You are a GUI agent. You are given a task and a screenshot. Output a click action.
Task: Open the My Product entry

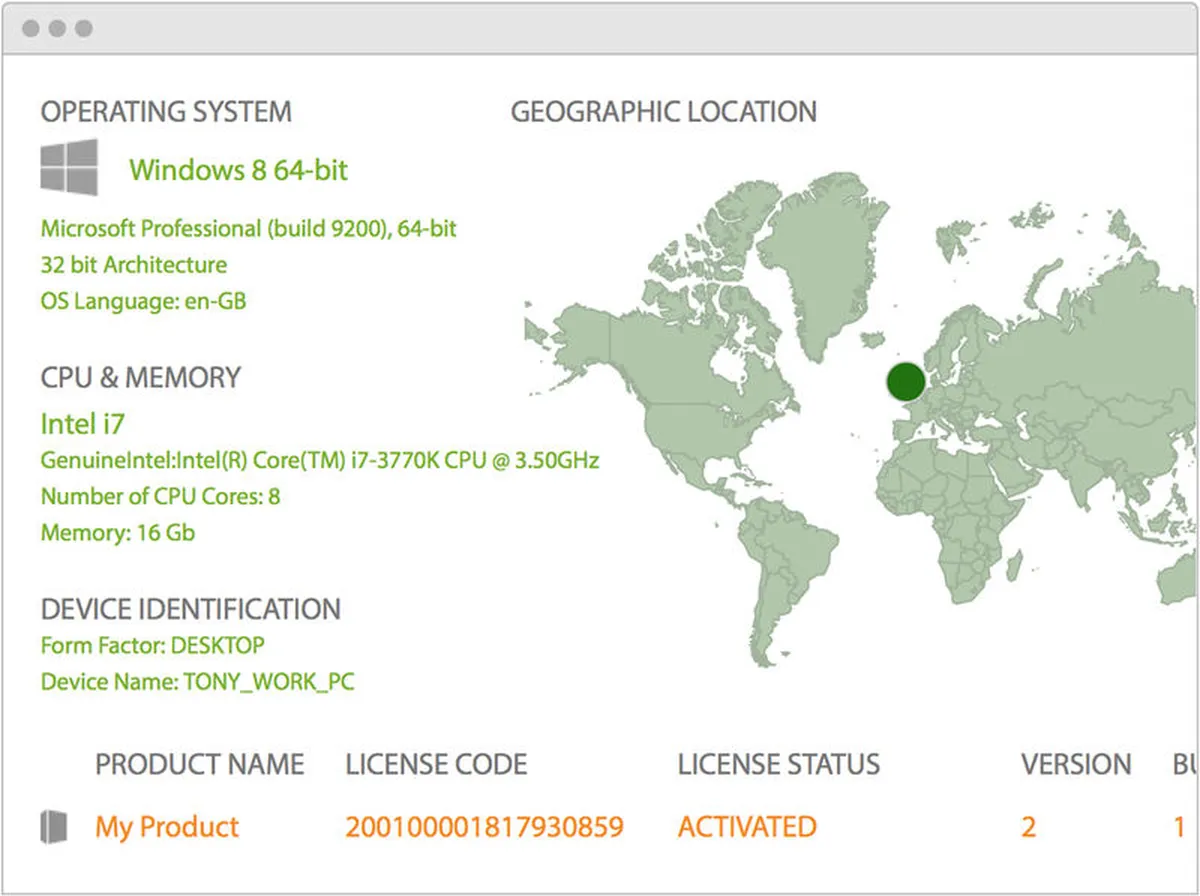[x=167, y=827]
